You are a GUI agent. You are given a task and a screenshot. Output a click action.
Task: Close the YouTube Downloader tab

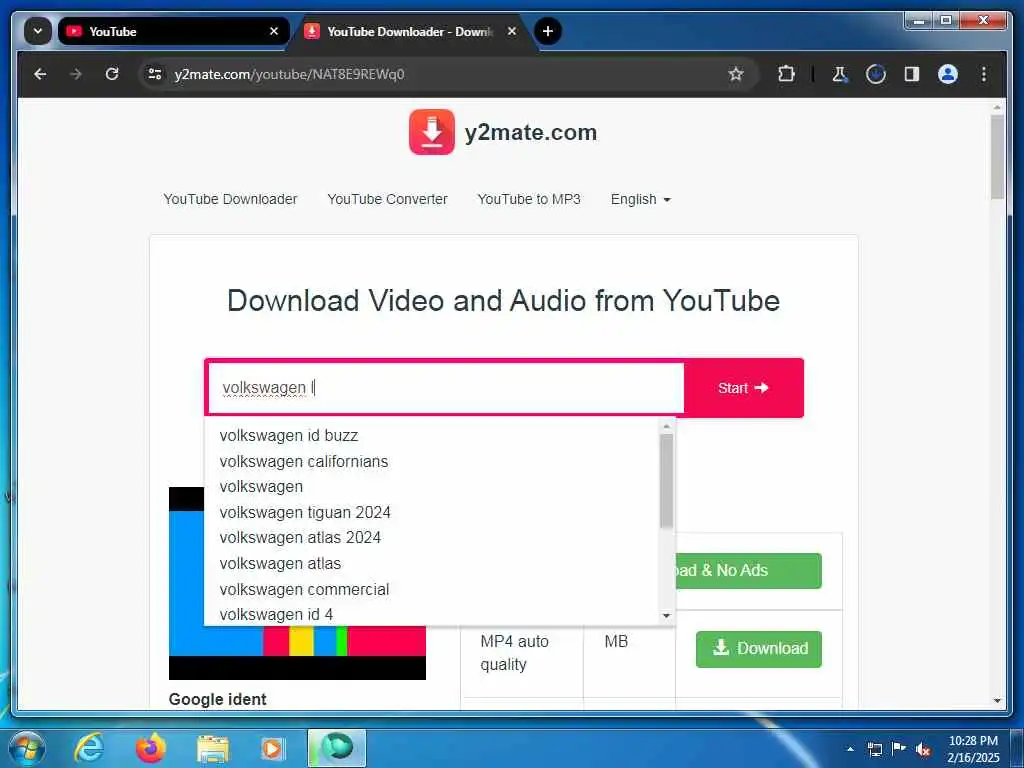coord(512,31)
